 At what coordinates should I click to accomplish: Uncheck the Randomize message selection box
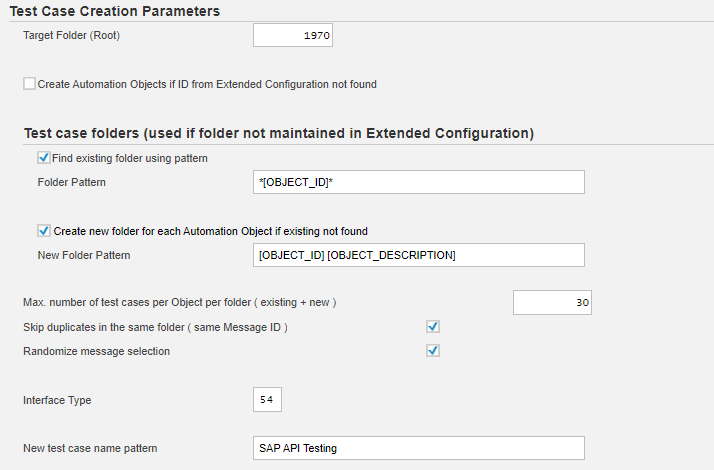[433, 351]
